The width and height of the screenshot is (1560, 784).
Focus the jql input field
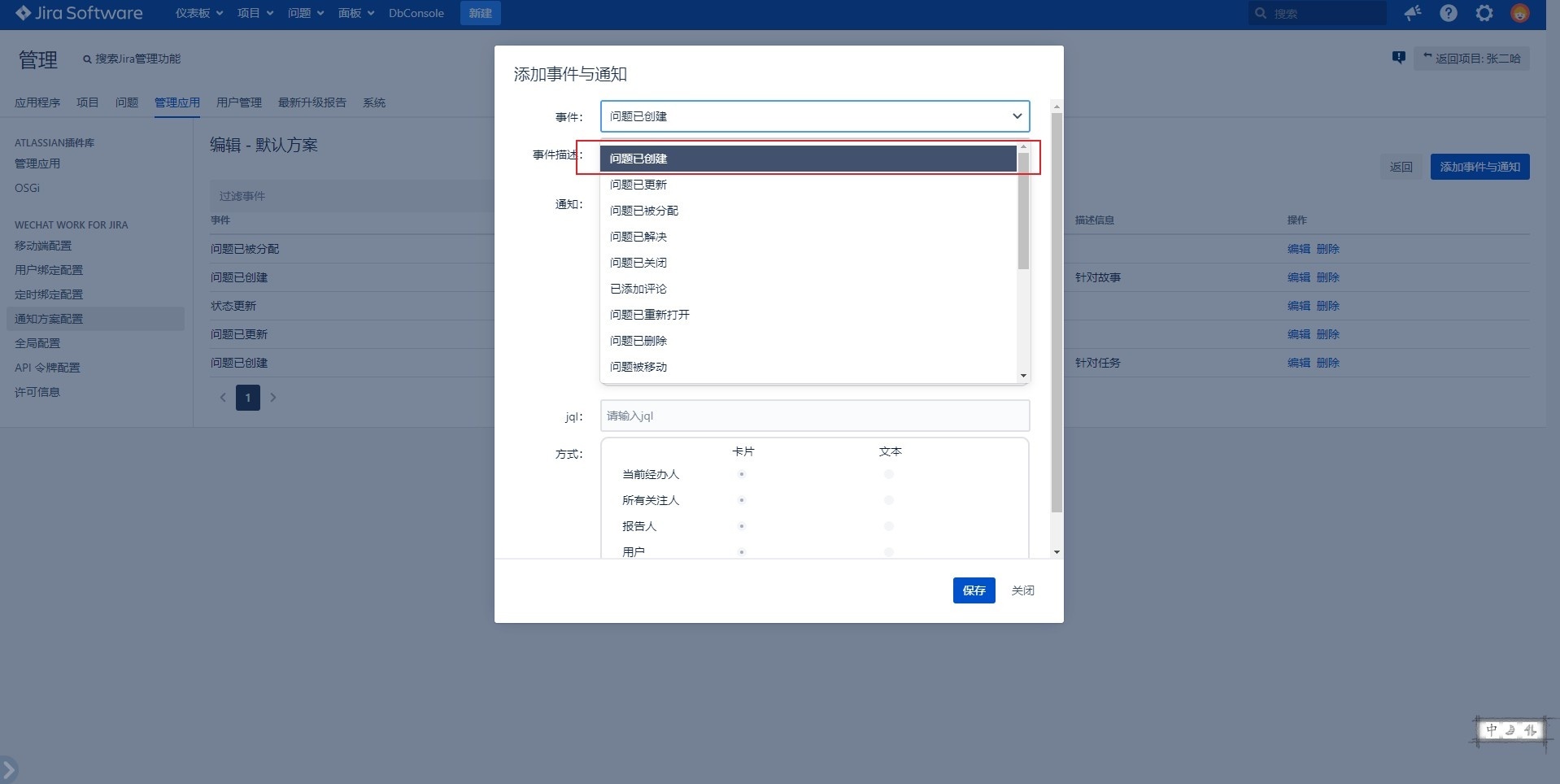pyautogui.click(x=814, y=416)
